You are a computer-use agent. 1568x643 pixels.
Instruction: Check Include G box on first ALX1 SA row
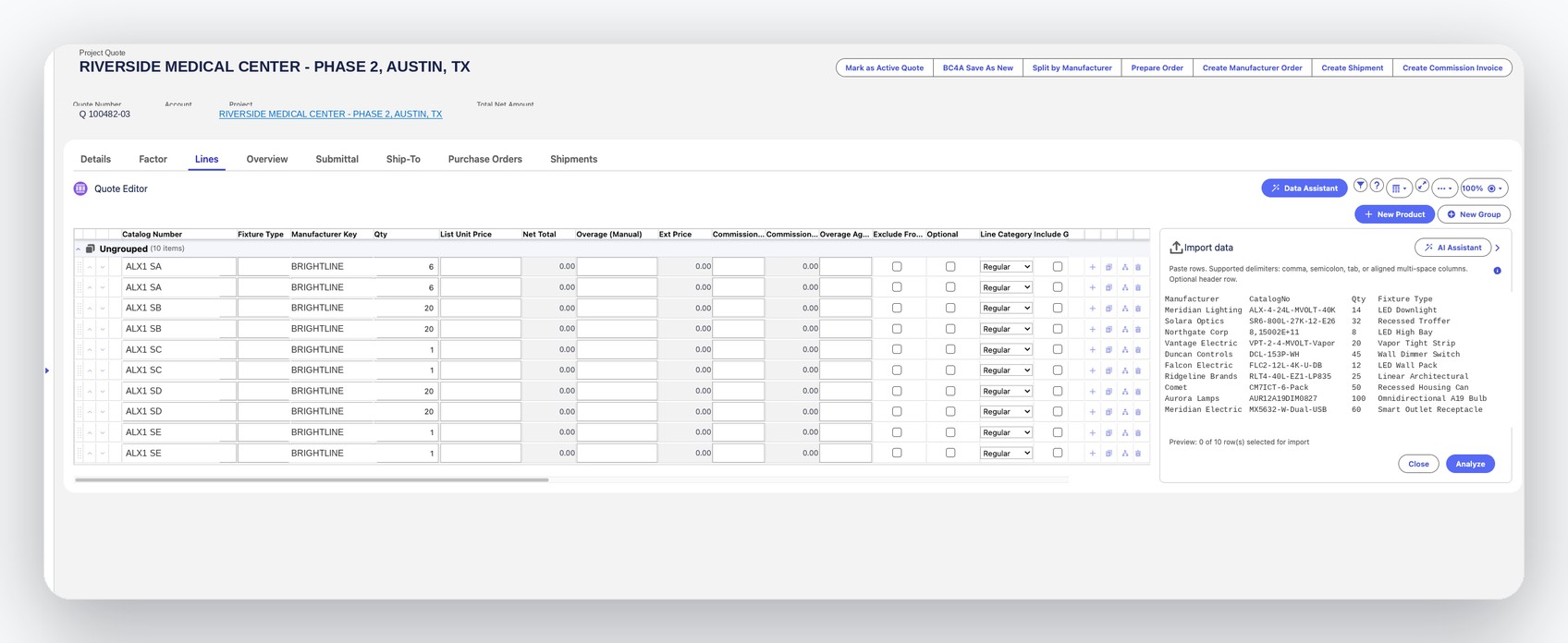(1058, 267)
